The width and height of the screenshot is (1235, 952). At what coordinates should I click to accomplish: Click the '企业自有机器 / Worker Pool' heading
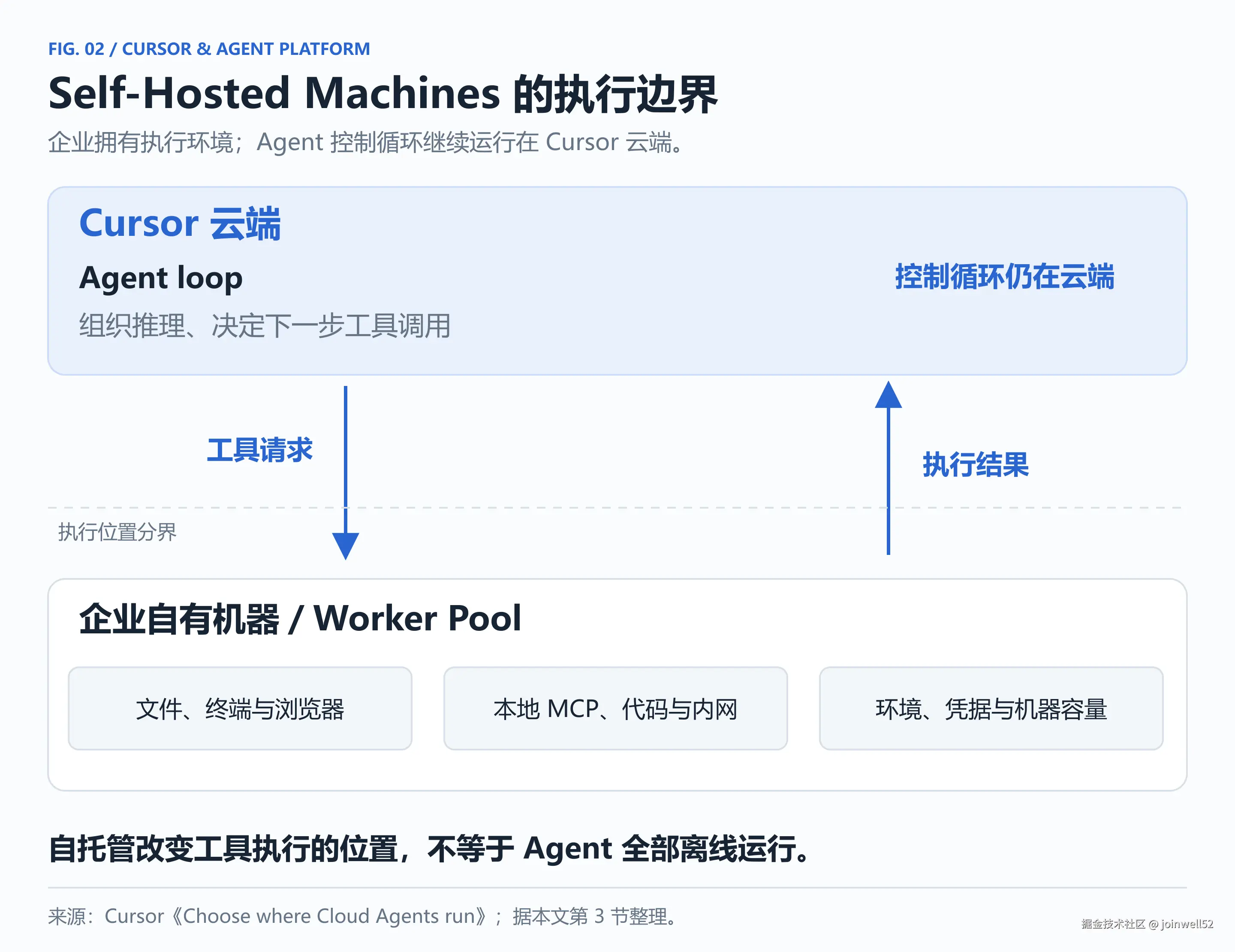pos(300,618)
